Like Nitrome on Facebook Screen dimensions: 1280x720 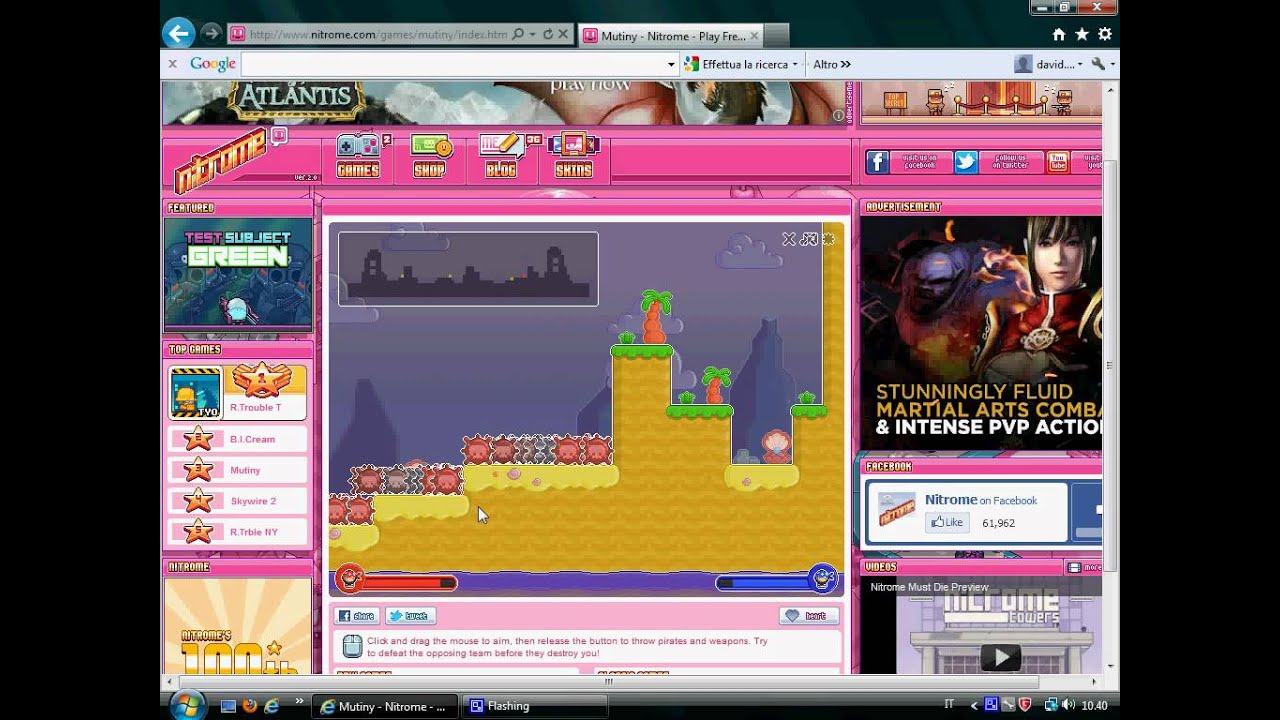(947, 522)
